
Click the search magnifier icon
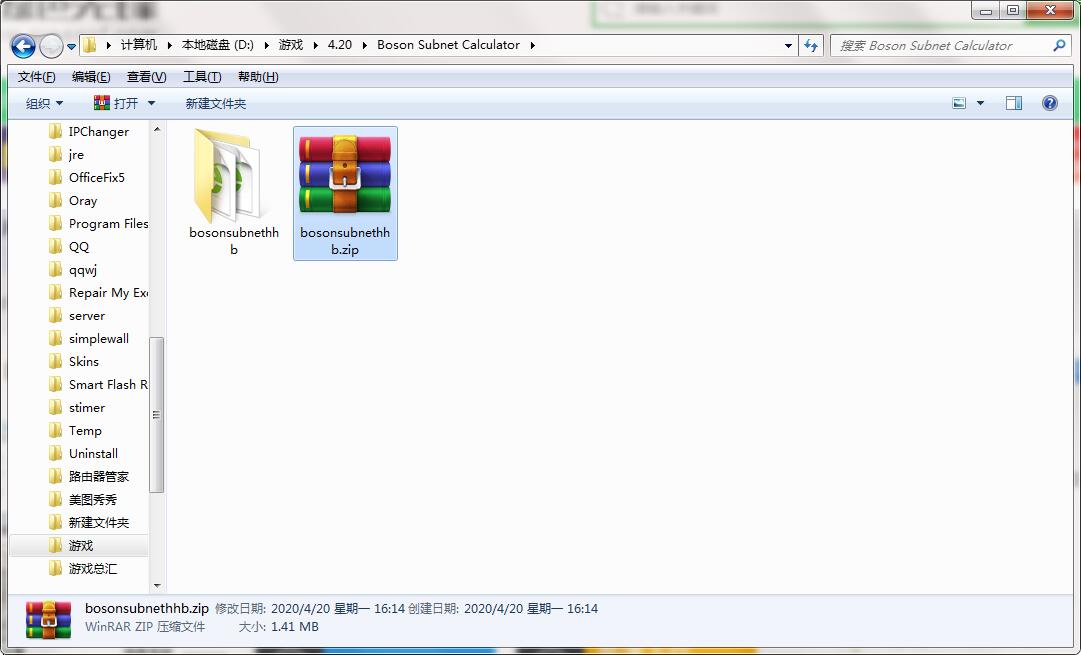pyautogui.click(x=1060, y=46)
